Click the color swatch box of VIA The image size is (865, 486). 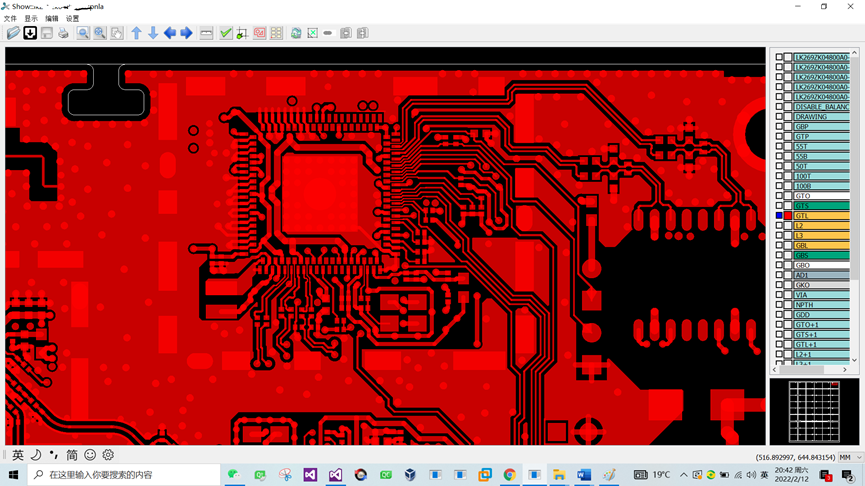(x=788, y=295)
